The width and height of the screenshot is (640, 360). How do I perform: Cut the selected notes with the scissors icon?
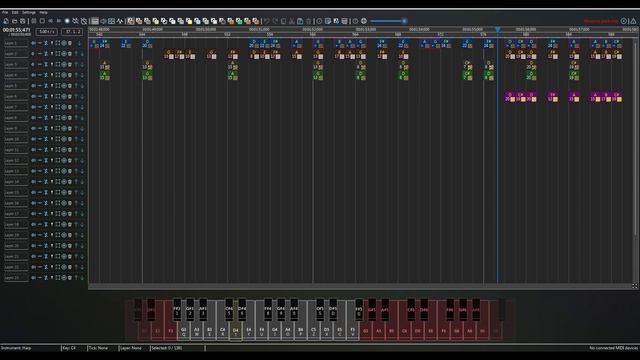point(291,21)
